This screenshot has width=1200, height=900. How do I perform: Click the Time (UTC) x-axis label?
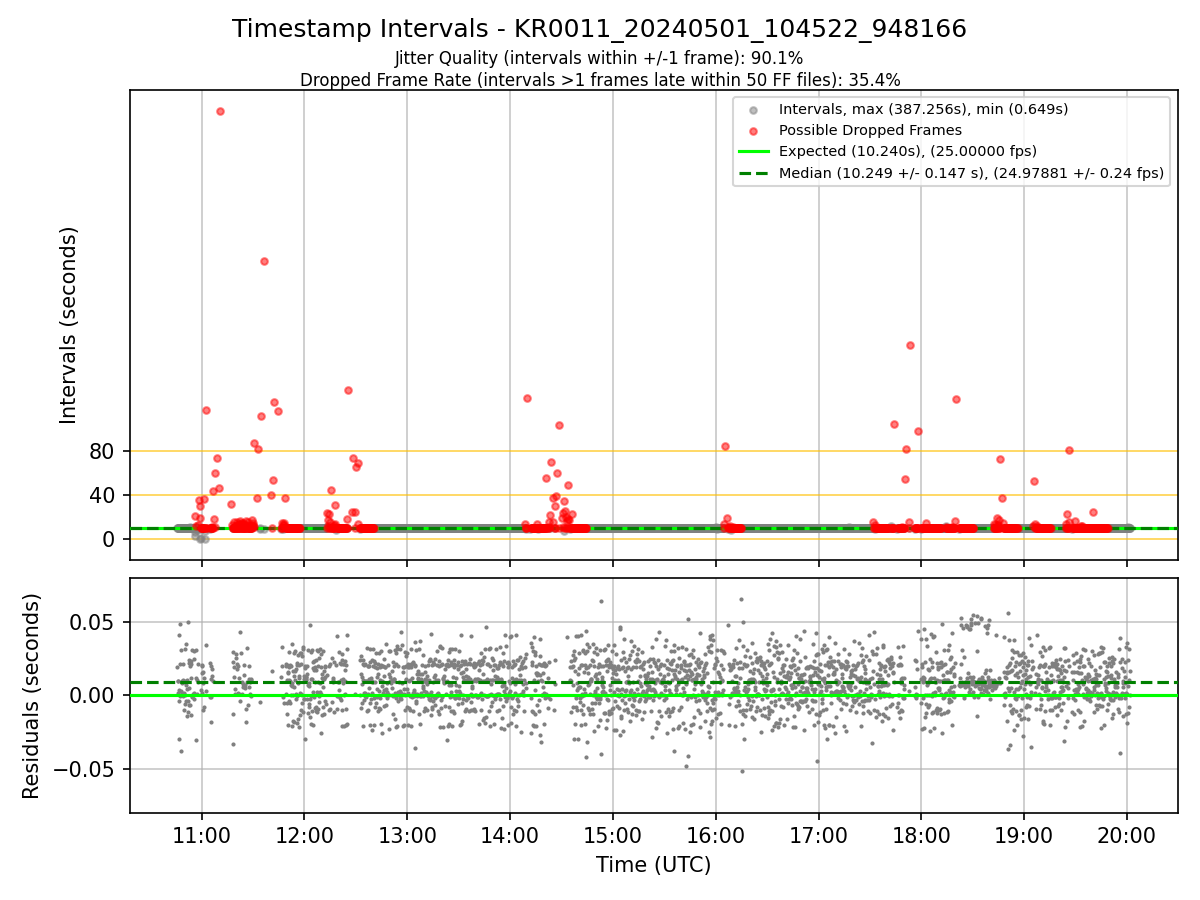[653, 865]
